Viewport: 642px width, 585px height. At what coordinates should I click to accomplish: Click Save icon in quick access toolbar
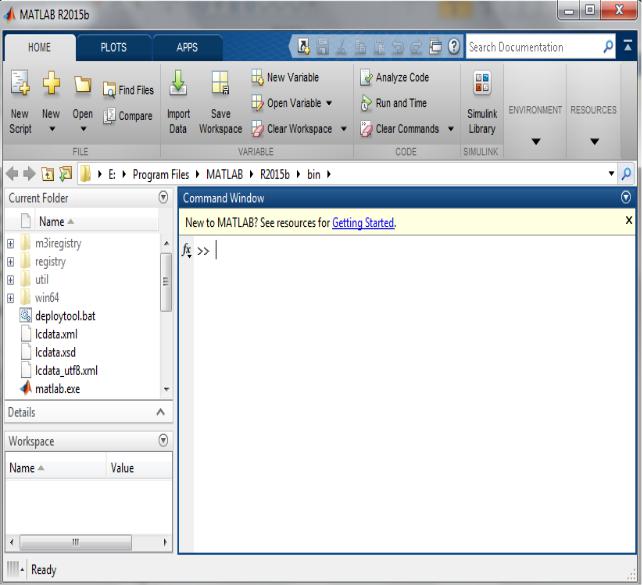coord(323,47)
